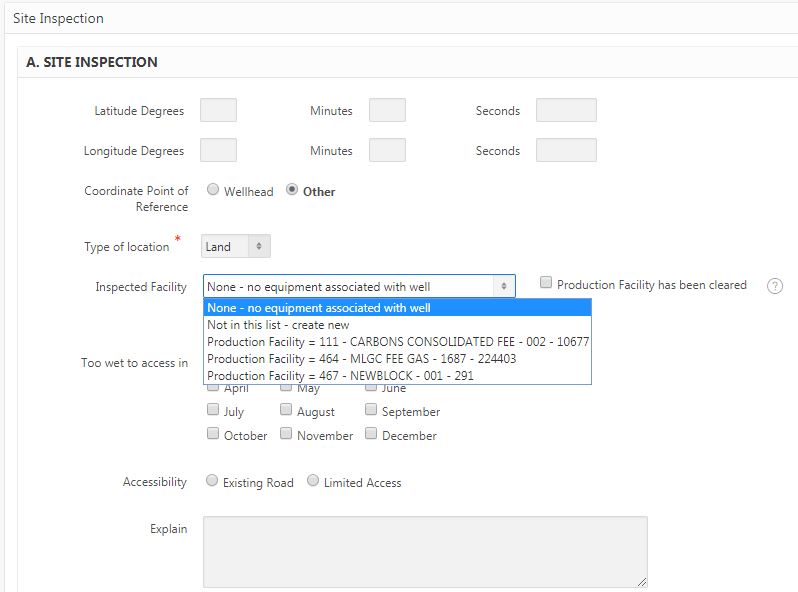Choose Limited Access radio button

pos(313,481)
